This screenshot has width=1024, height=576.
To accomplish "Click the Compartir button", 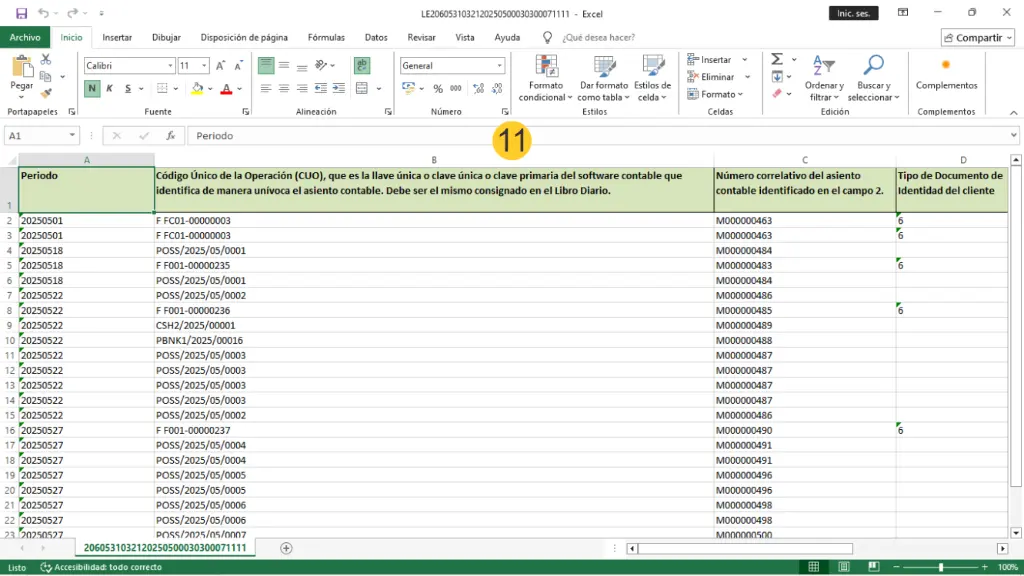I will 977,37.
